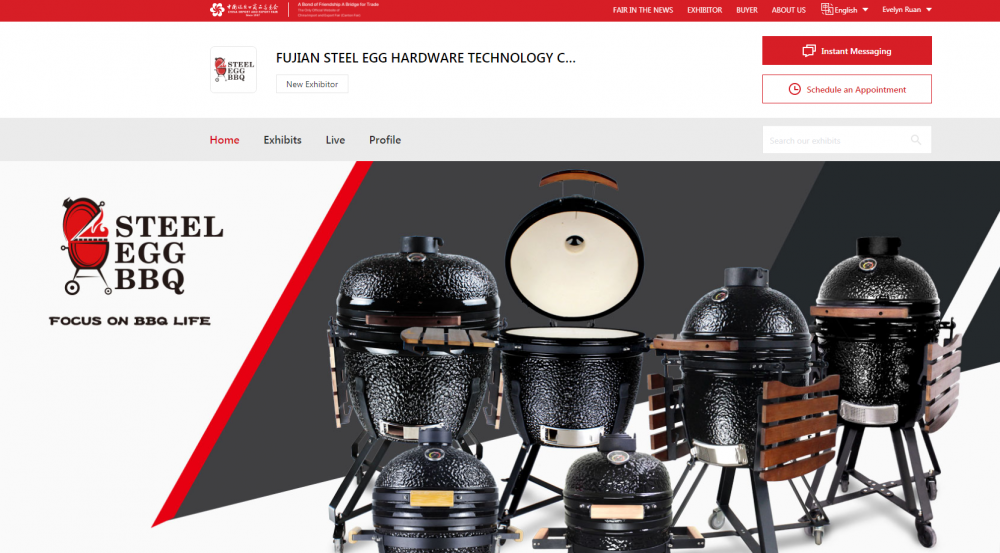Click the clock icon in Schedule an Appointment

pyautogui.click(x=795, y=89)
